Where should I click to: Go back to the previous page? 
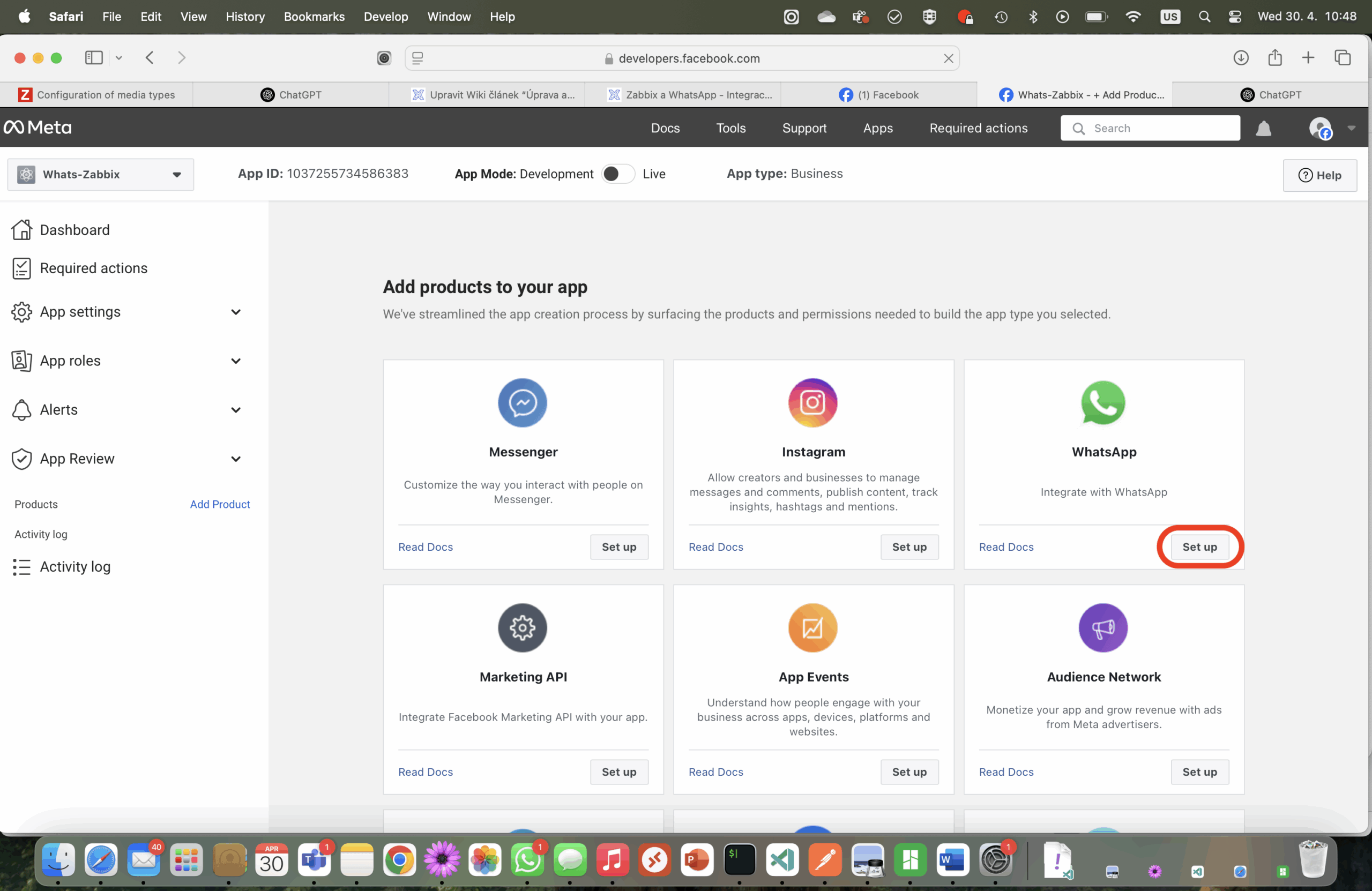[150, 58]
